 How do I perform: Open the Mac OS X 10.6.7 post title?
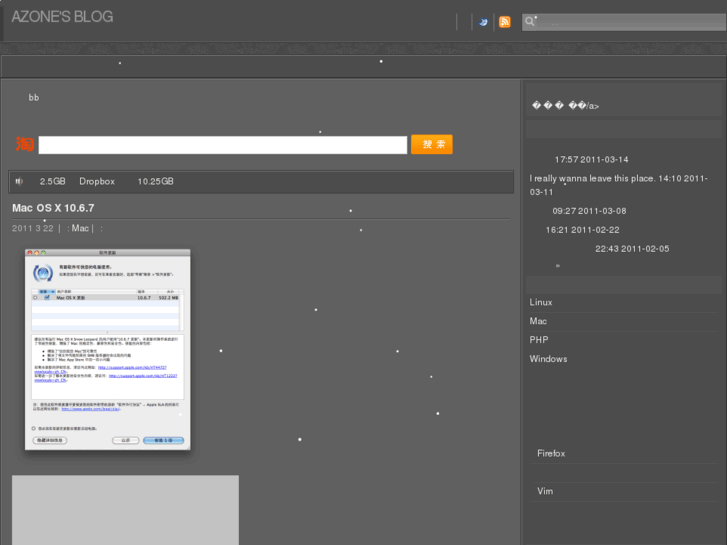[53, 208]
